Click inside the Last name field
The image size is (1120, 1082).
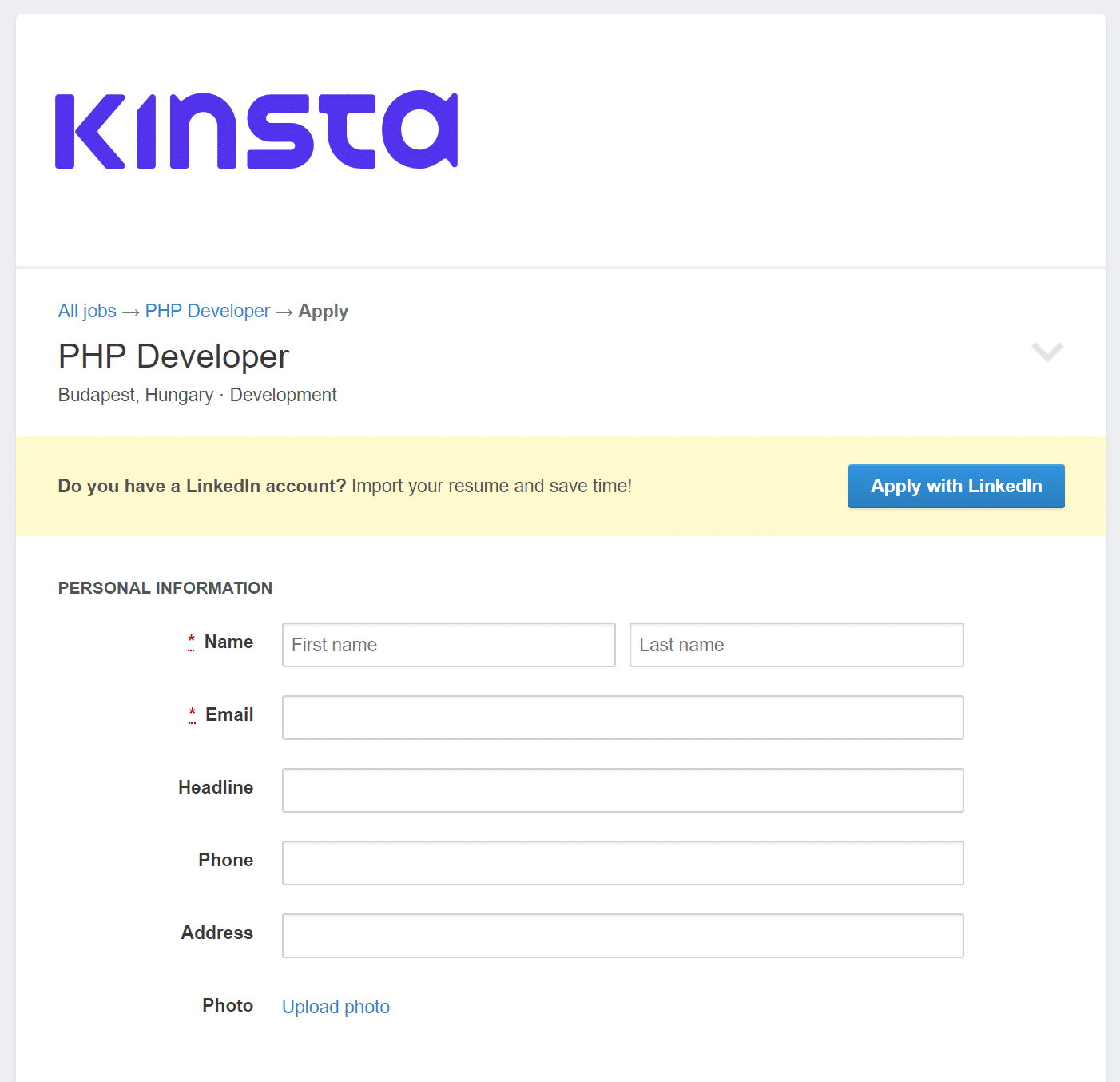pos(796,645)
